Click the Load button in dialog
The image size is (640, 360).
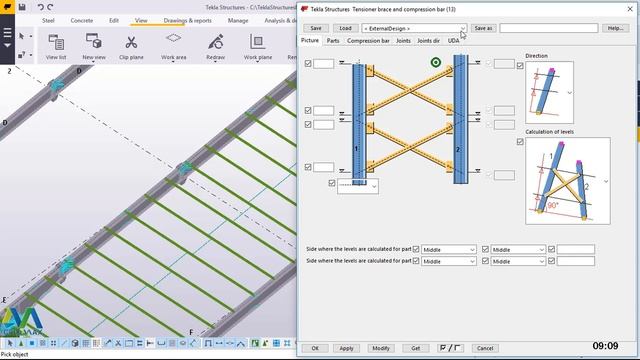[x=345, y=28]
